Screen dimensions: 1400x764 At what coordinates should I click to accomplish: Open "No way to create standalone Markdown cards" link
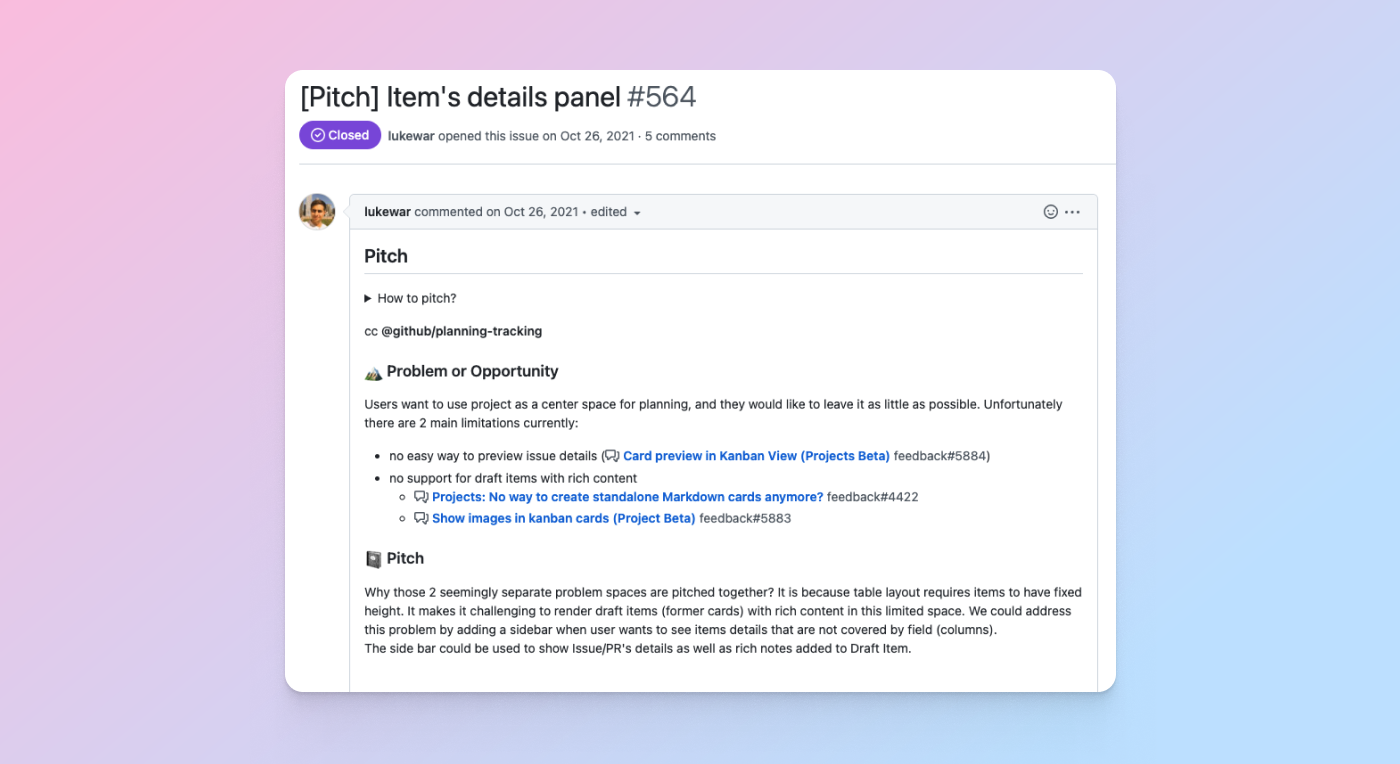pos(627,497)
